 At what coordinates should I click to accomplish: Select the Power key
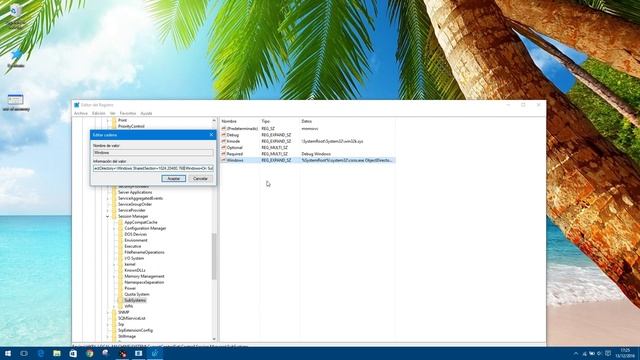[130, 288]
